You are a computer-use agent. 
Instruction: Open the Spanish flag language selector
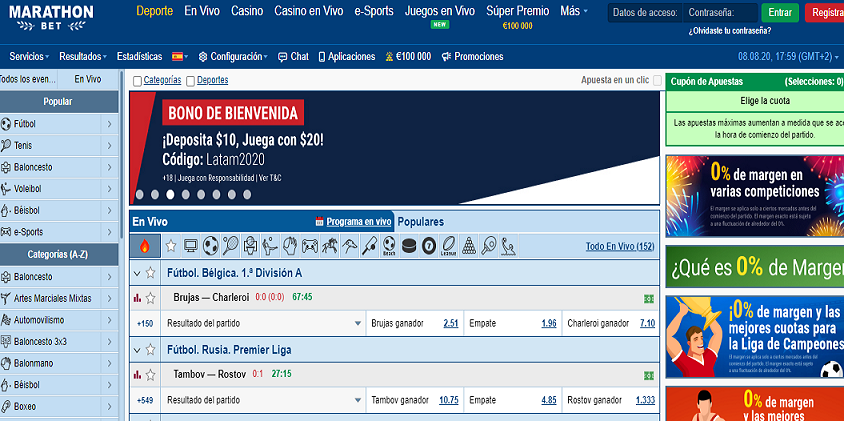coord(180,57)
